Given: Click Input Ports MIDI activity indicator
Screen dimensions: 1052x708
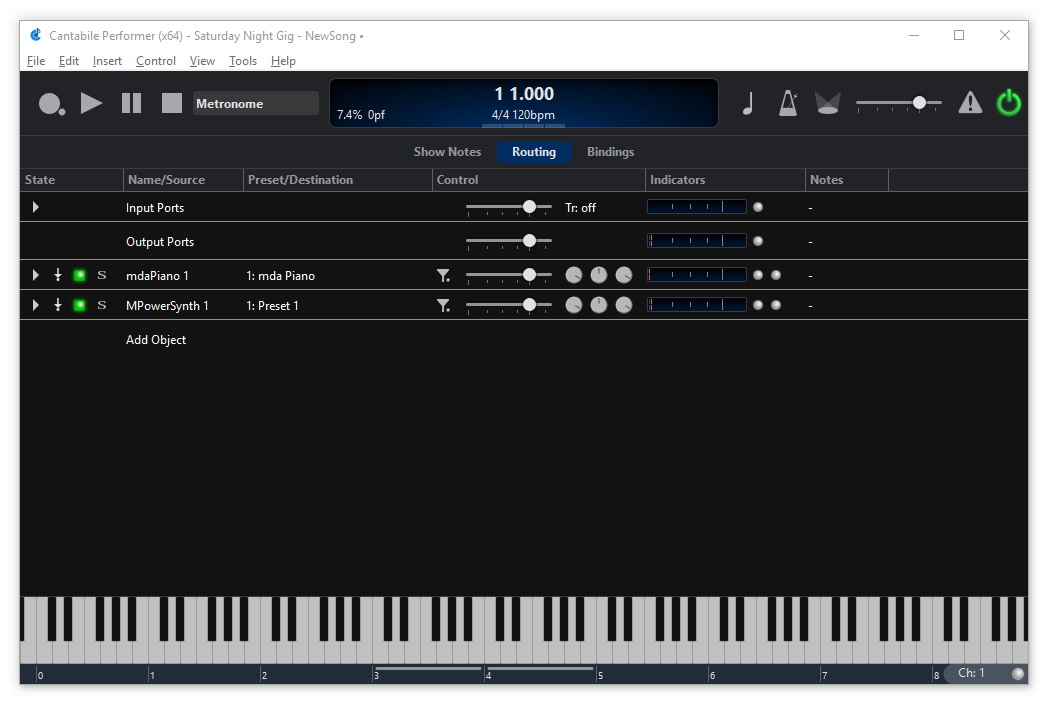Looking at the screenshot, I should (x=758, y=207).
